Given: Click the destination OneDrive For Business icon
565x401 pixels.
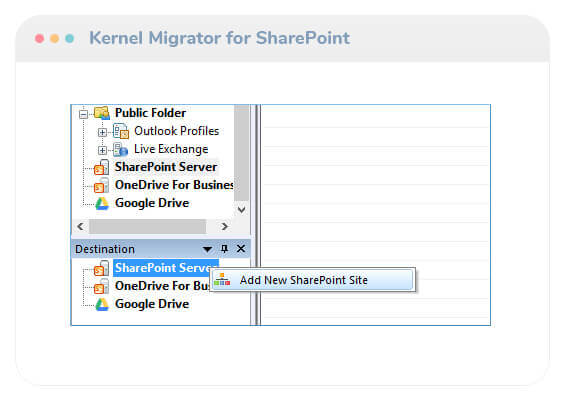Looking at the screenshot, I should pyautogui.click(x=102, y=286).
